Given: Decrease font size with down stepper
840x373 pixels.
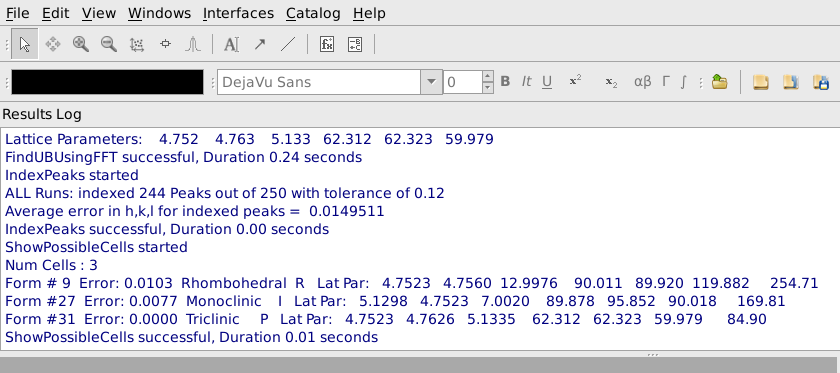Looking at the screenshot, I should click(x=488, y=88).
